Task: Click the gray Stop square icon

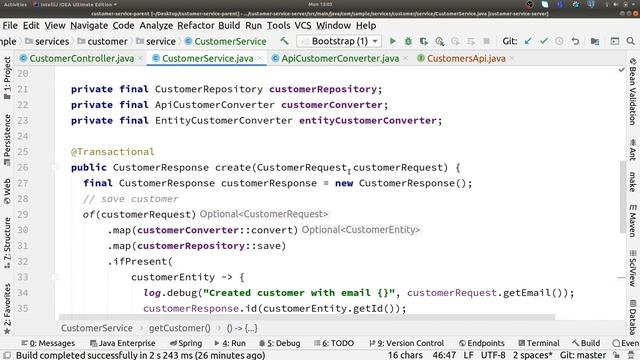Action: point(487,41)
